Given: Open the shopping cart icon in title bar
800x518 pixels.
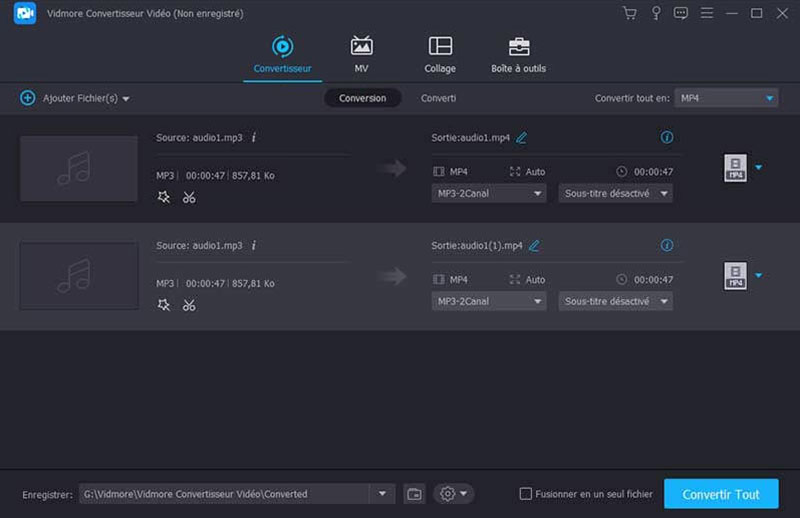Looking at the screenshot, I should pos(629,13).
